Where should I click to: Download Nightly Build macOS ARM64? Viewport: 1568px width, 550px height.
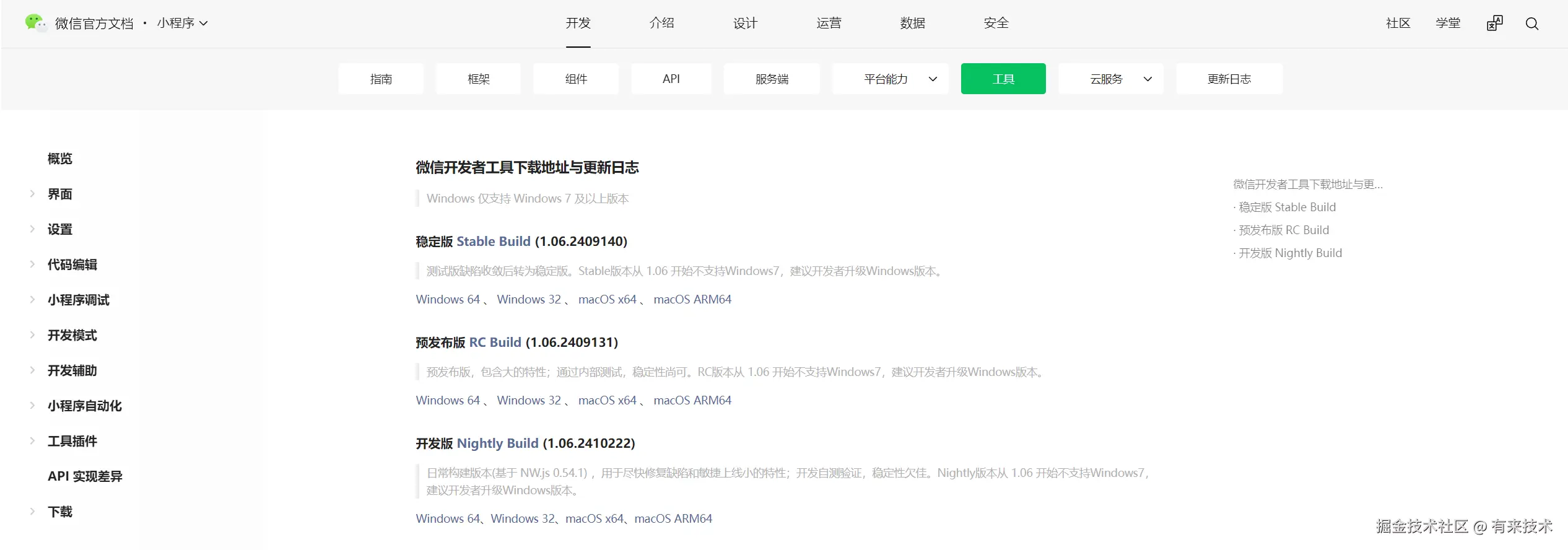coord(673,518)
